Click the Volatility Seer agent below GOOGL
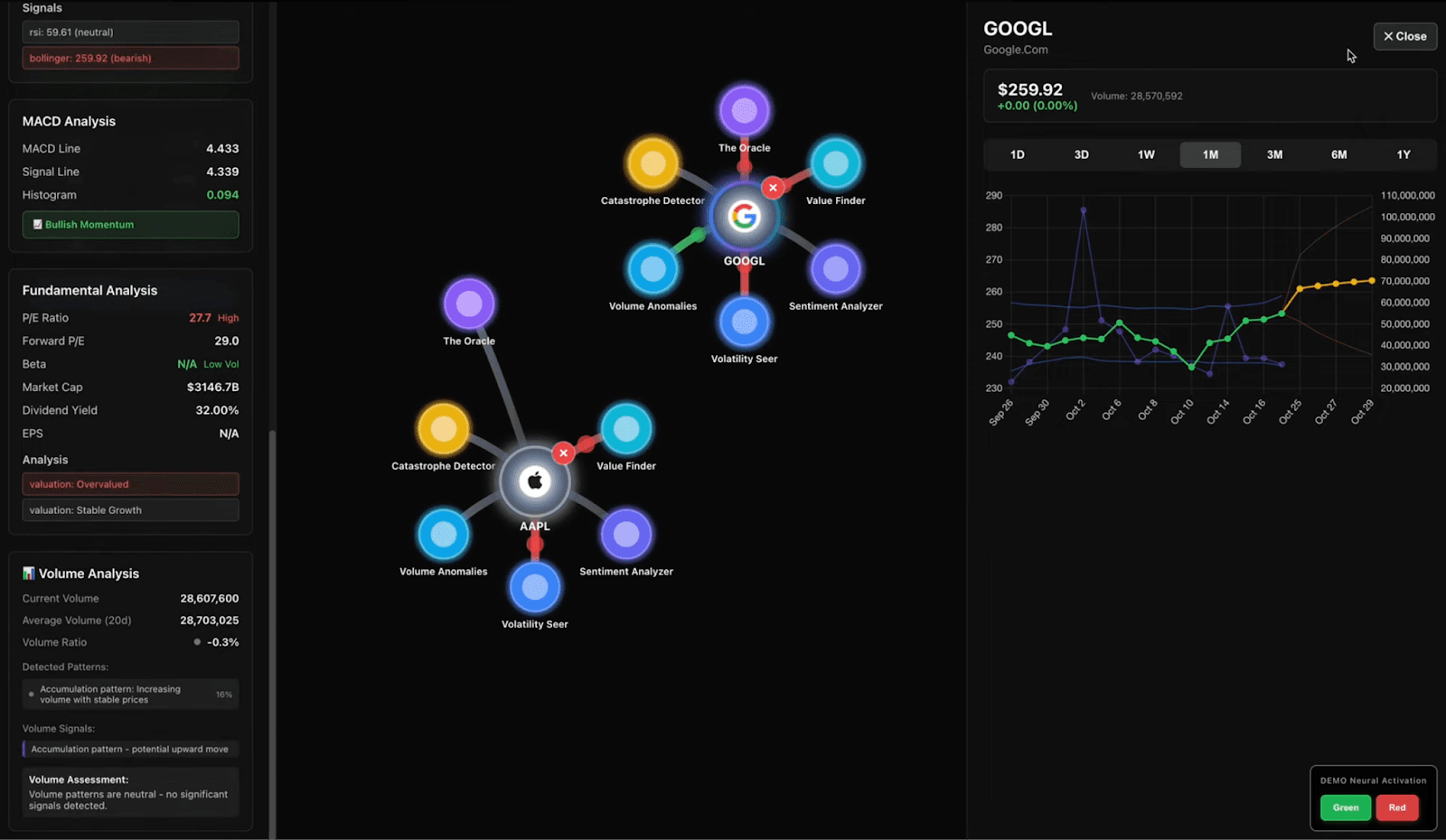Viewport: 1446px width, 840px height. (744, 322)
